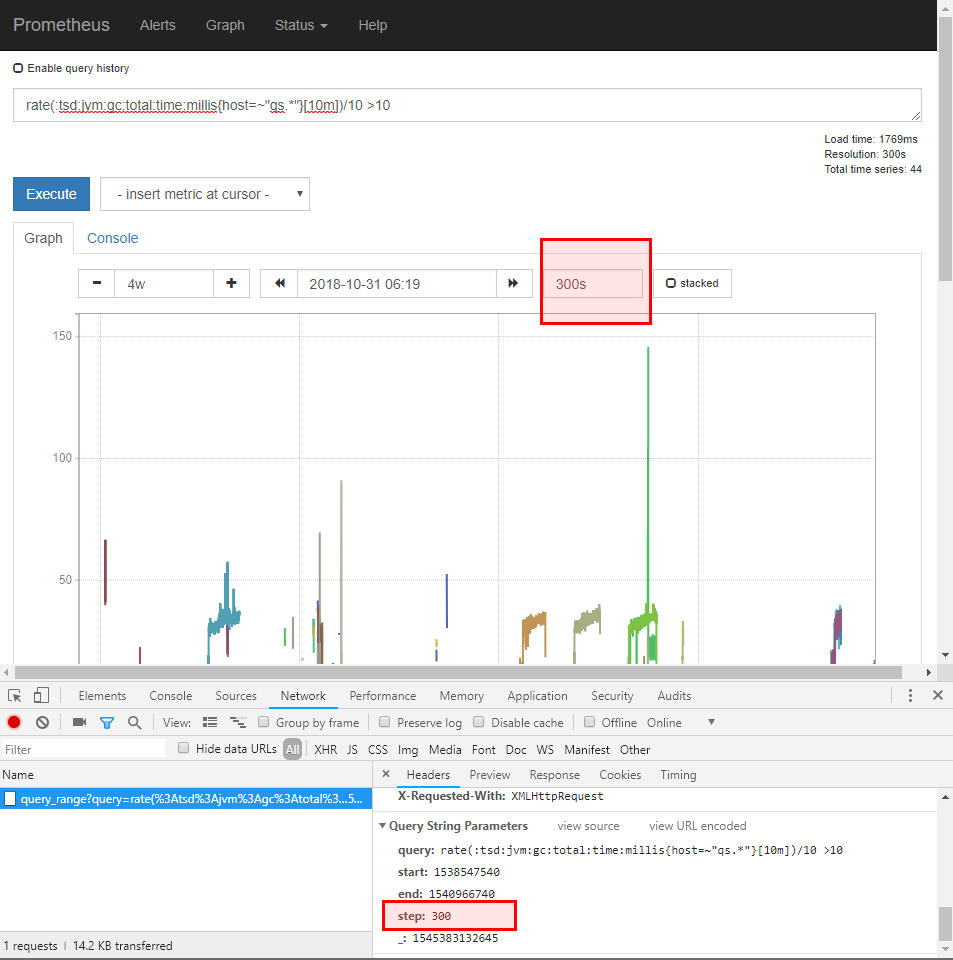Open the Status dropdown menu

click(x=300, y=25)
